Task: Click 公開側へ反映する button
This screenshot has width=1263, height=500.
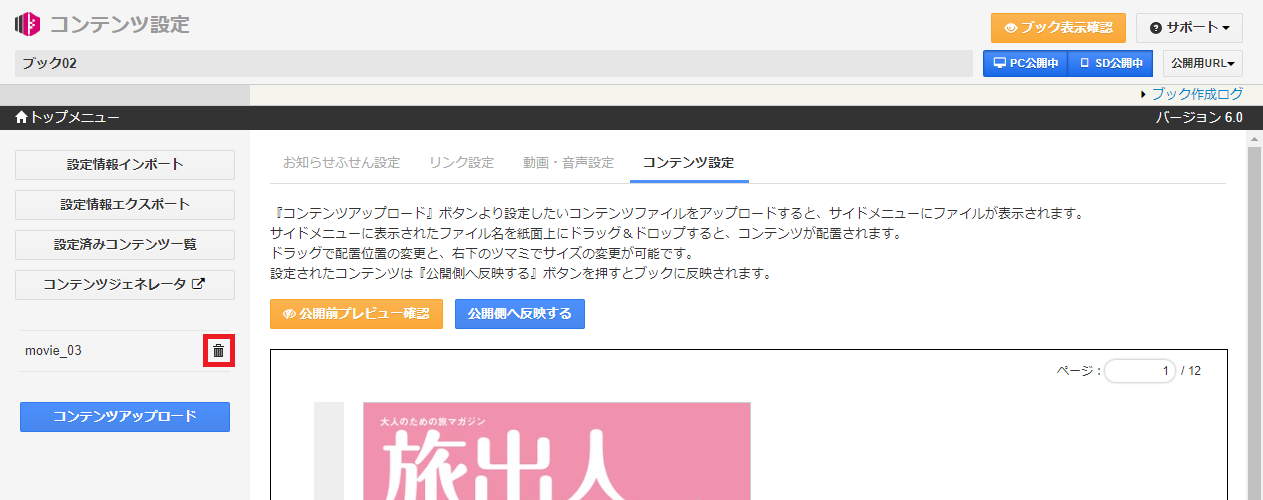Action: (519, 314)
